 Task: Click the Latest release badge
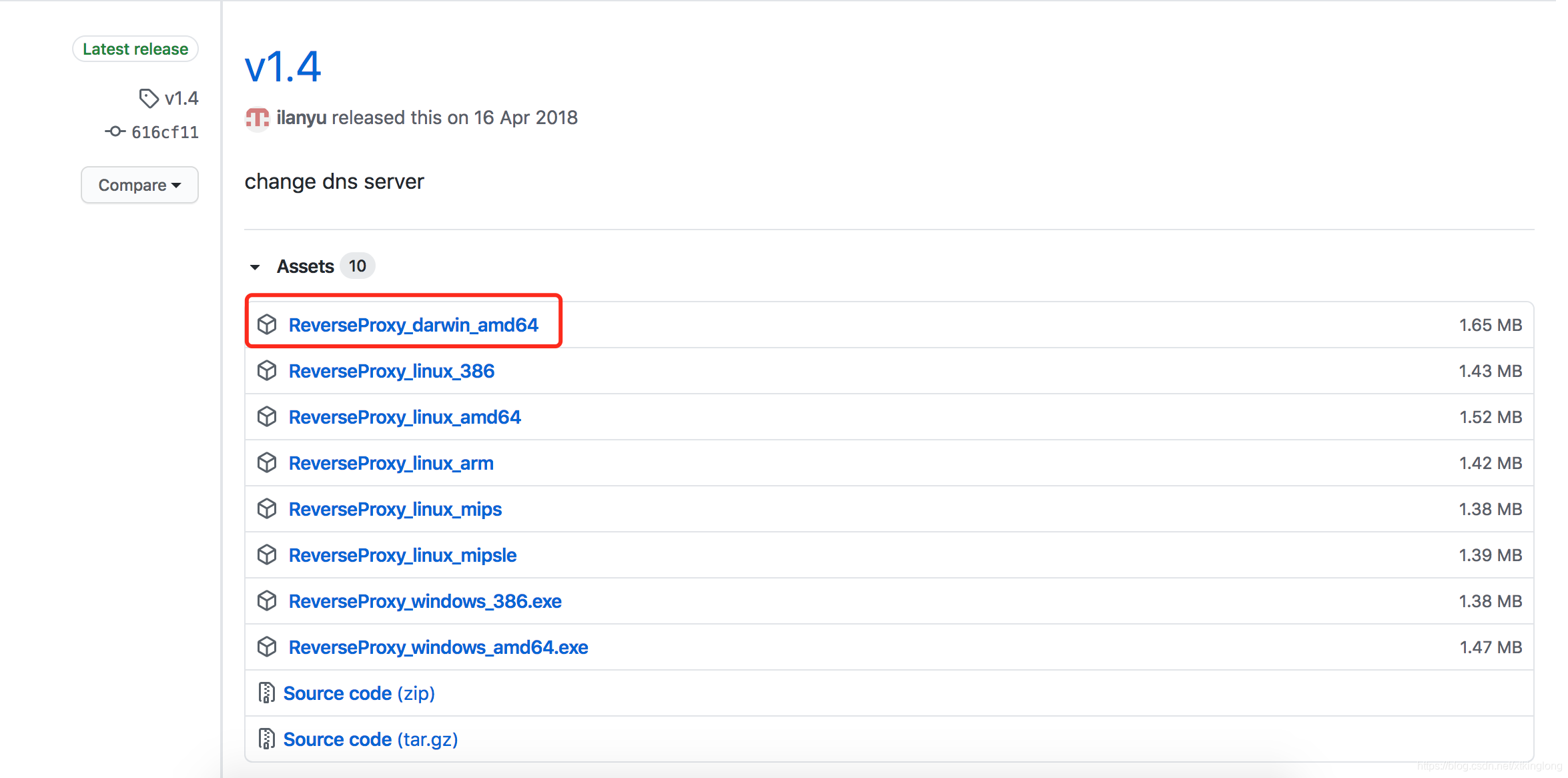tap(135, 49)
